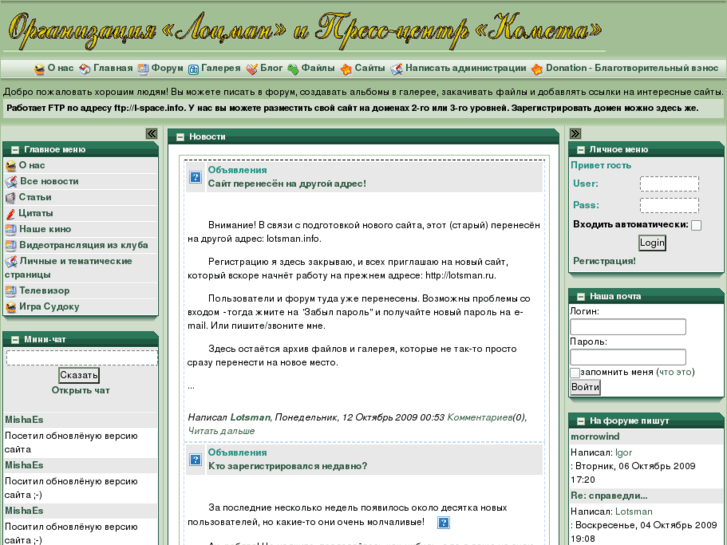Select 'Все новости' in Главное меню
The image size is (727, 545).
point(49,181)
